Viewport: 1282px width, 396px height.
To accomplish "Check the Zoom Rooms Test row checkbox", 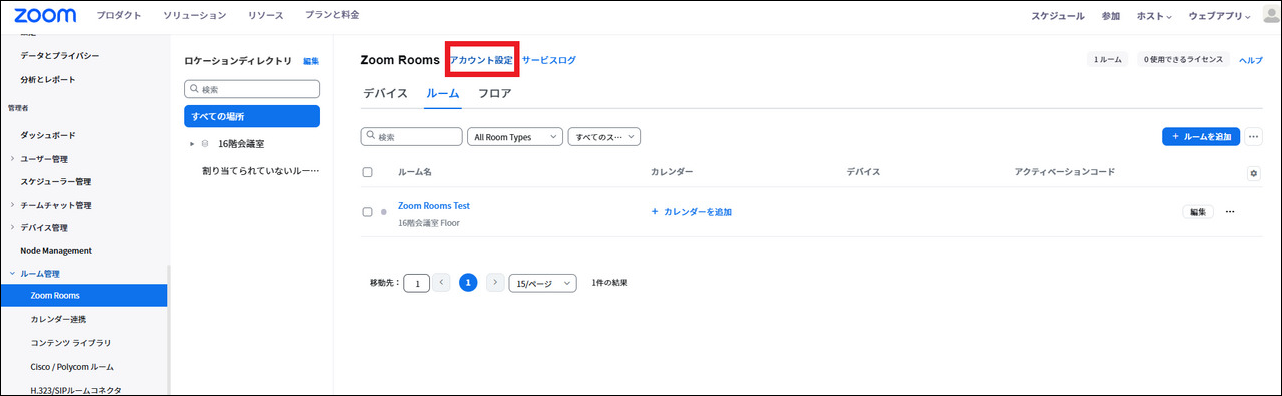I will tap(367, 212).
